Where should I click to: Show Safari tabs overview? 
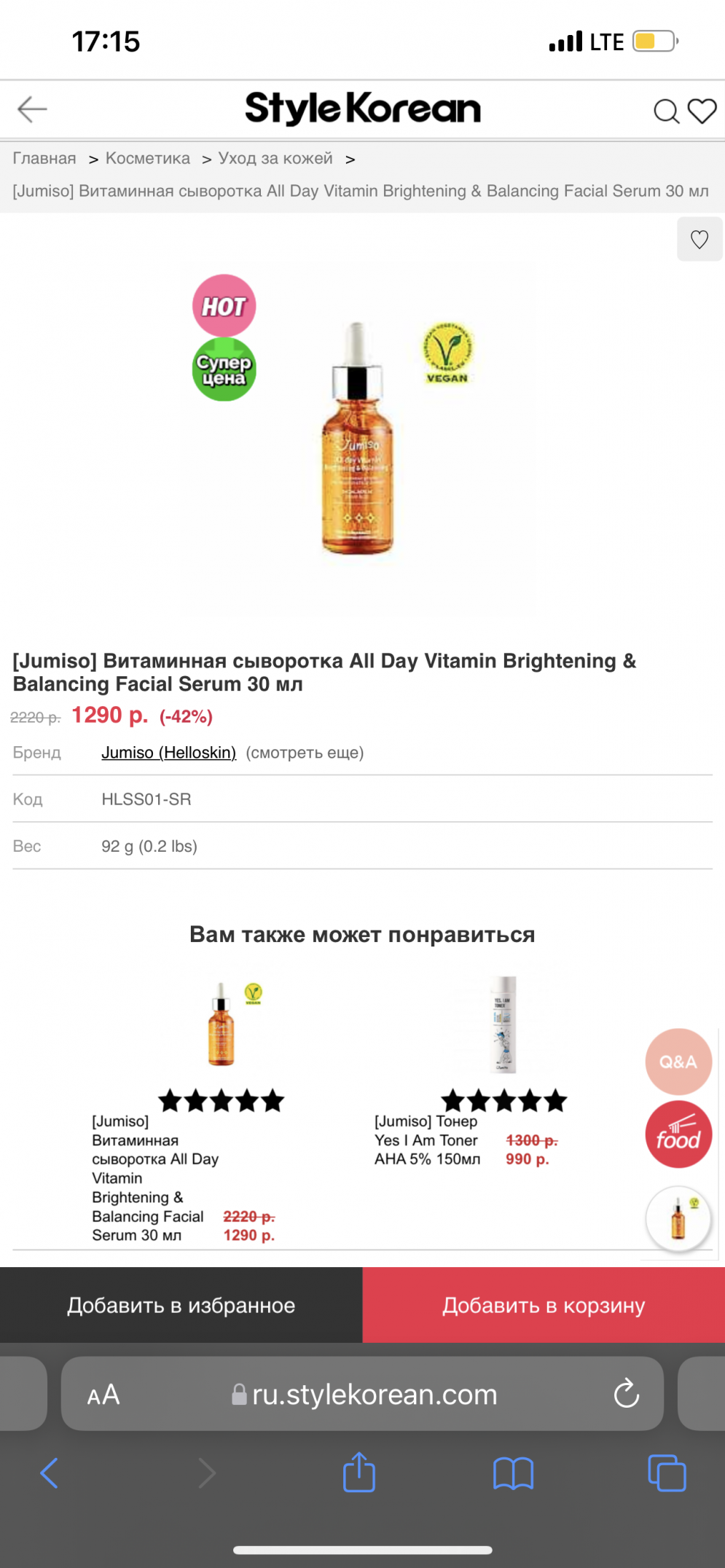pos(667,1473)
